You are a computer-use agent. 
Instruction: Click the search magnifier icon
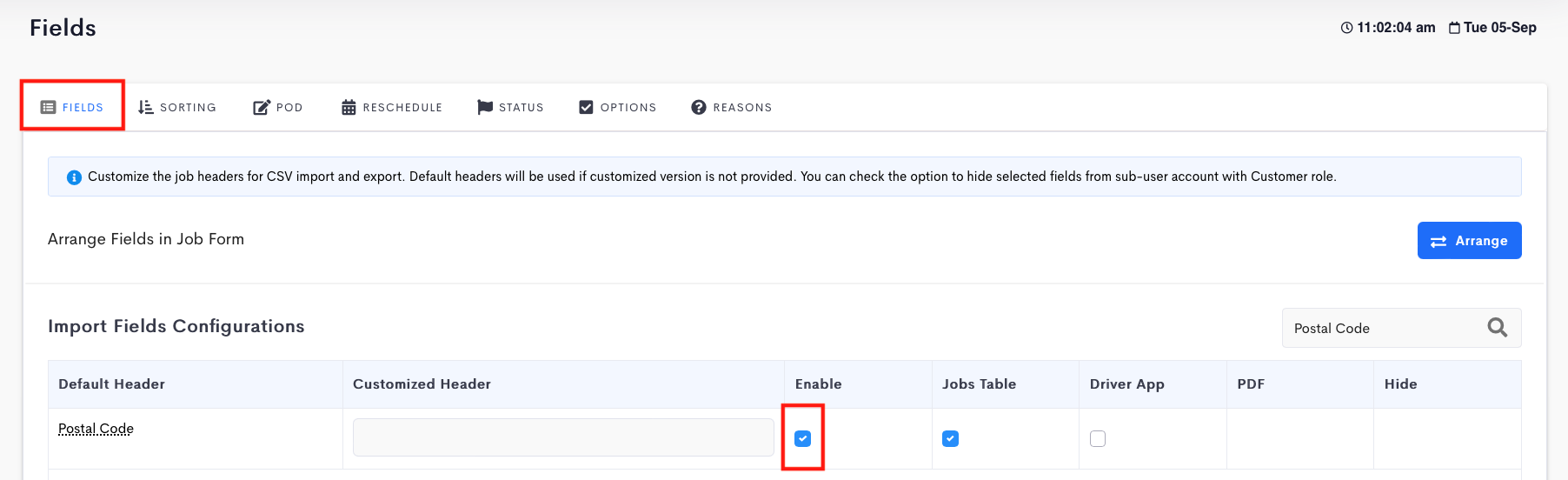coord(1497,328)
